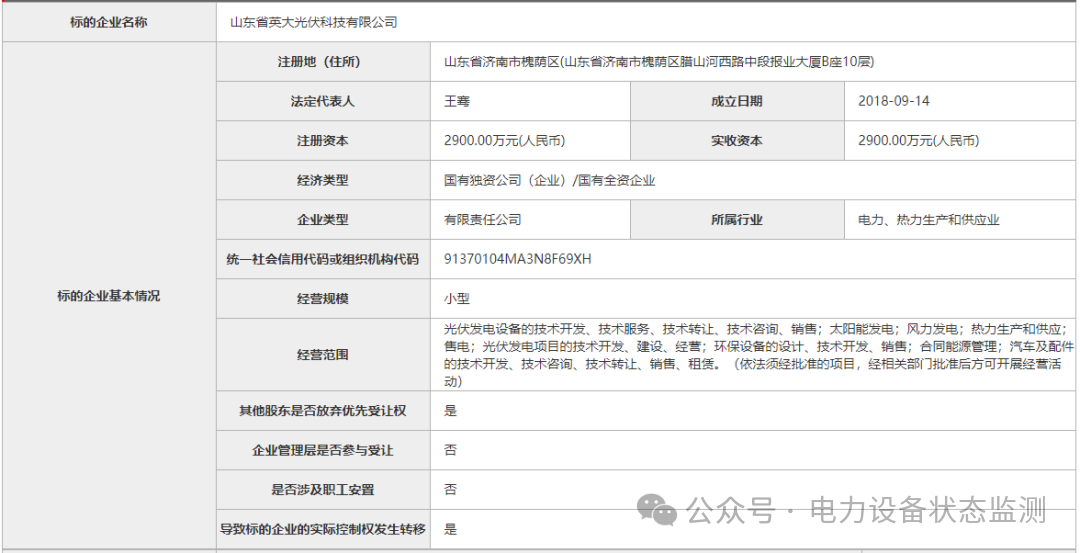
Task: Click the 公众号 电力设备状态监测 watermark text
Action: point(866,511)
